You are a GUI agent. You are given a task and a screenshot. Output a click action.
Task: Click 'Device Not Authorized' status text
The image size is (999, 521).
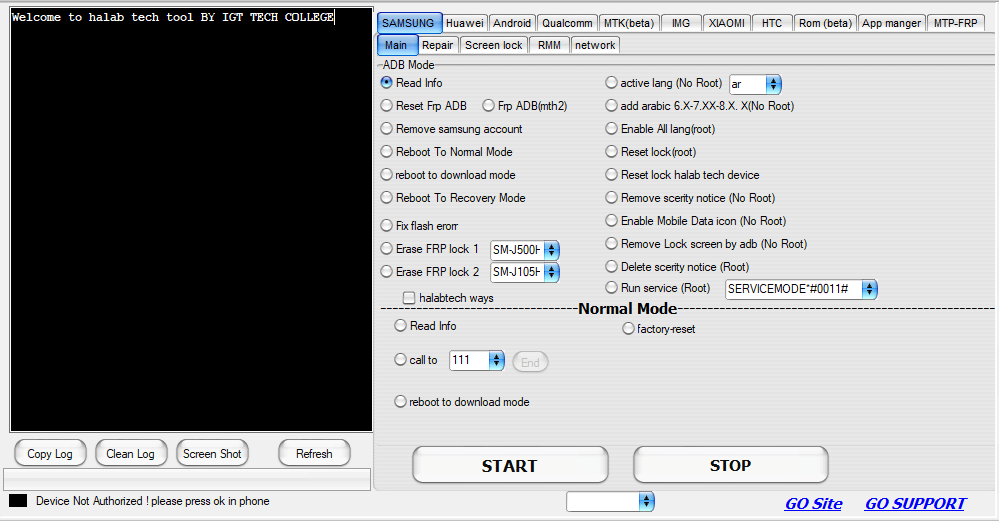152,501
